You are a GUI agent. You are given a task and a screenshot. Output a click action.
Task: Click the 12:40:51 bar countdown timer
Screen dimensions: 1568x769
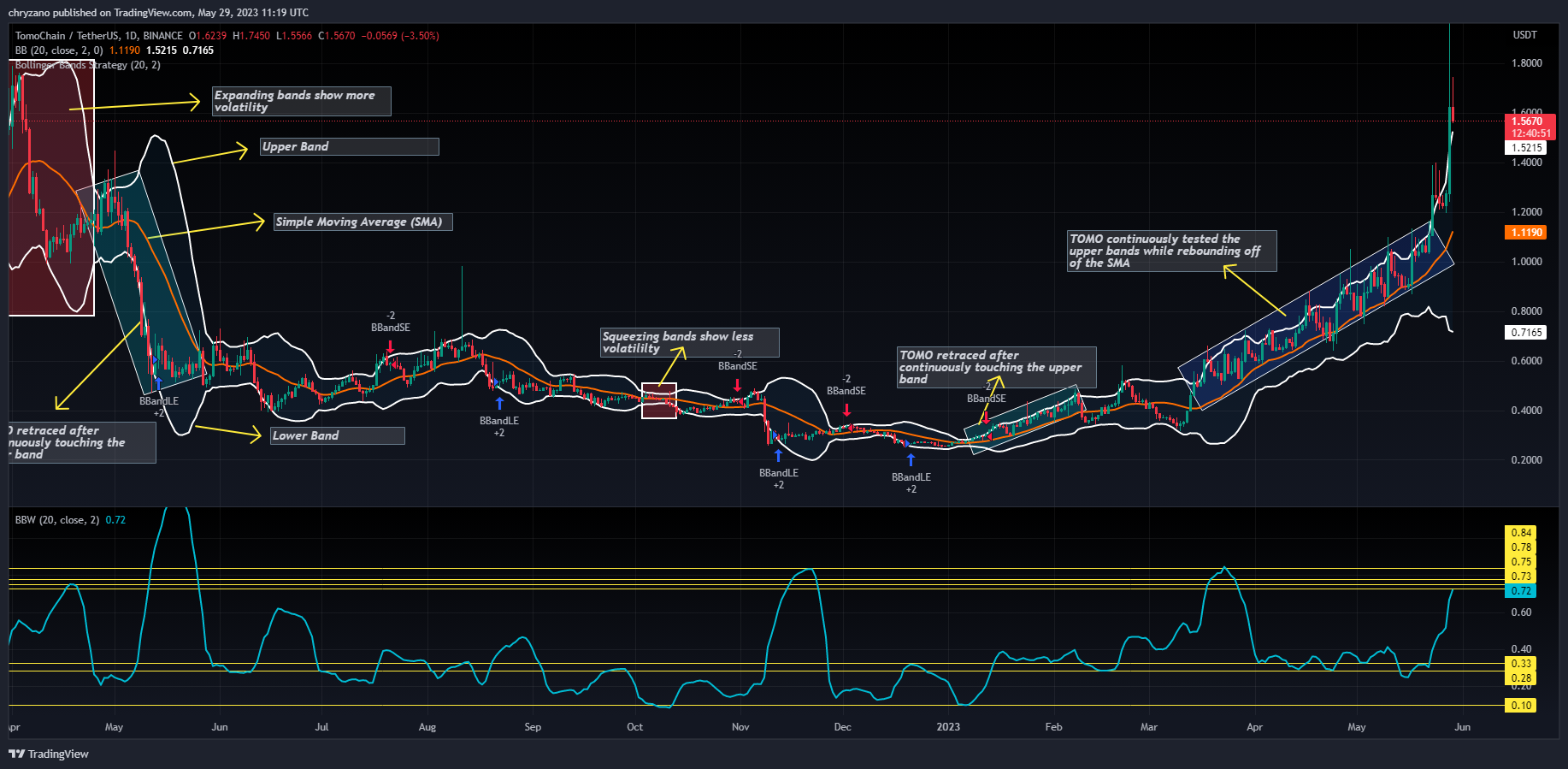click(1530, 133)
